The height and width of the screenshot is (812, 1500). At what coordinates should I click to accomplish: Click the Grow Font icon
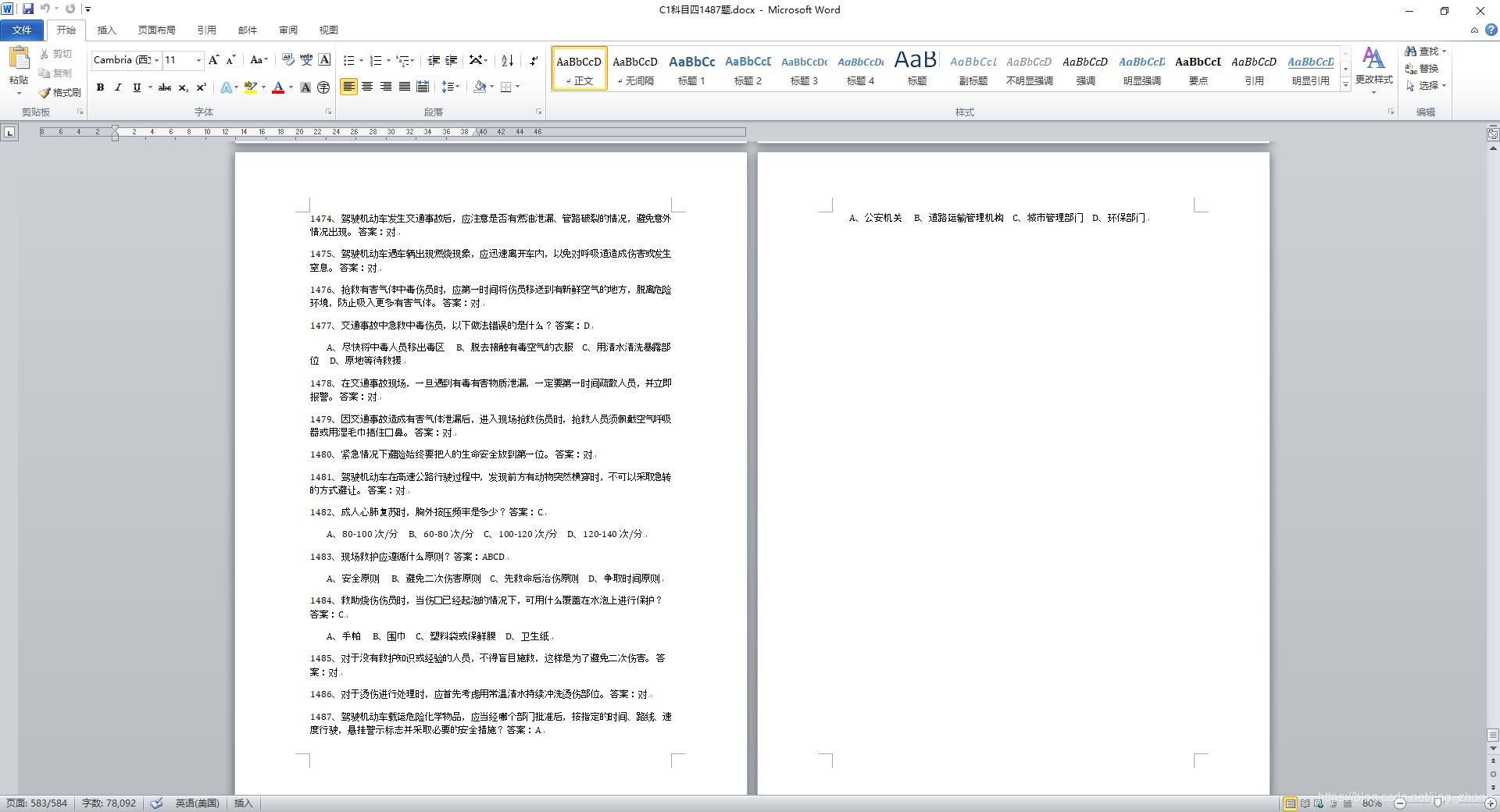click(213, 60)
